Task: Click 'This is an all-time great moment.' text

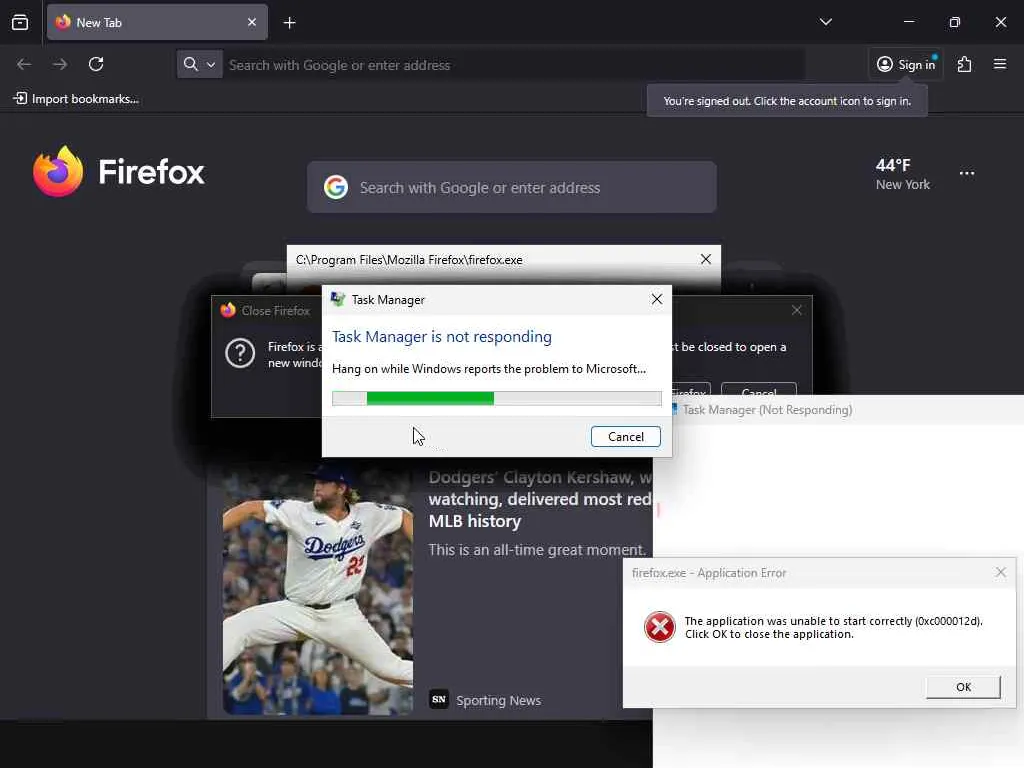Action: pyautogui.click(x=537, y=550)
